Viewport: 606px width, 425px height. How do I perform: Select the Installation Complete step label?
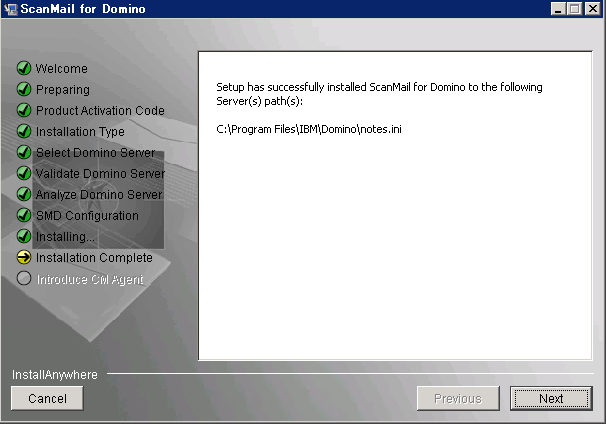(x=94, y=258)
